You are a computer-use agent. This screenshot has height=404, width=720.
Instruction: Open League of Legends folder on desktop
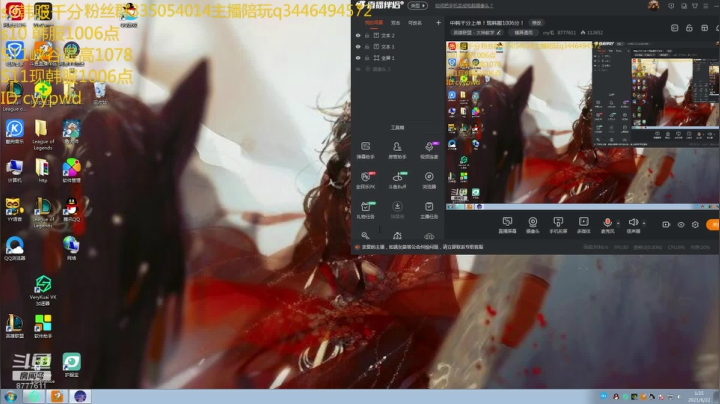click(x=42, y=135)
